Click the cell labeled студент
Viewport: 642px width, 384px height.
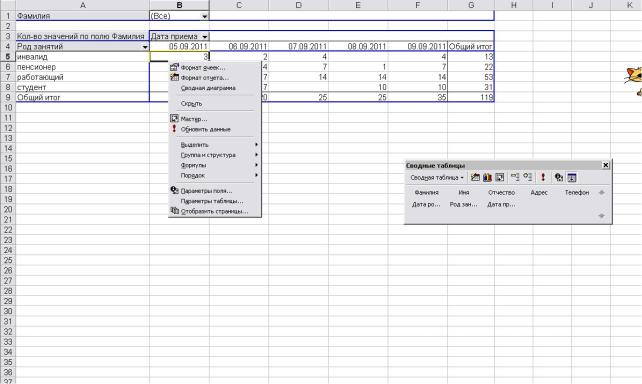pyautogui.click(x=83, y=88)
